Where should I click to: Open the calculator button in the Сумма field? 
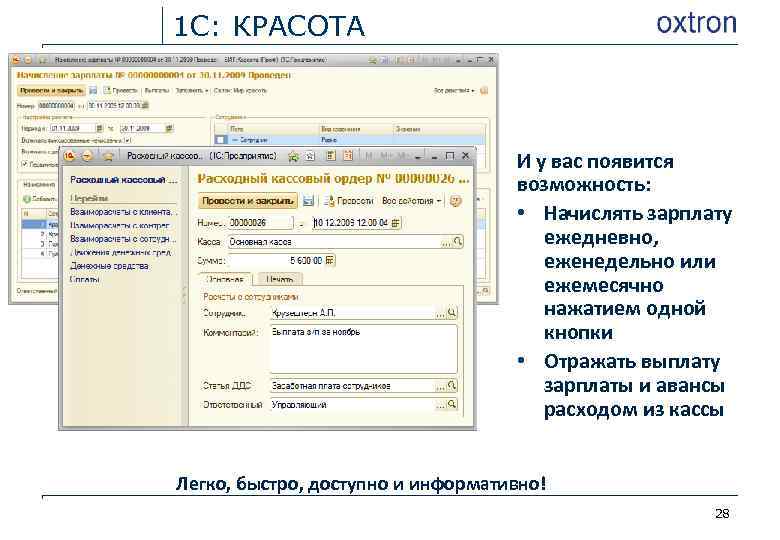click(x=330, y=260)
